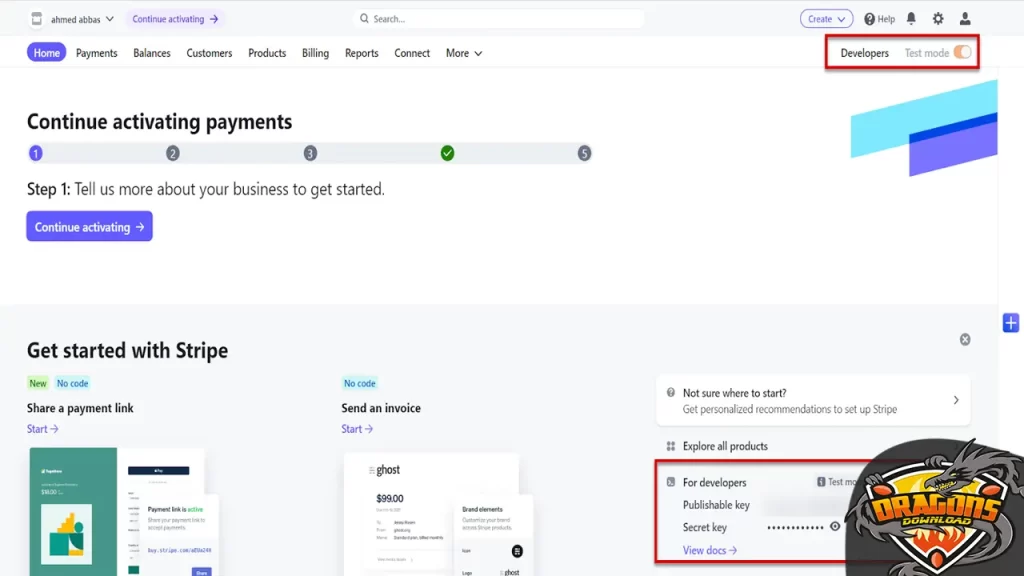Image resolution: width=1024 pixels, height=576 pixels.
Task: Open the Customers tab
Action: (209, 53)
